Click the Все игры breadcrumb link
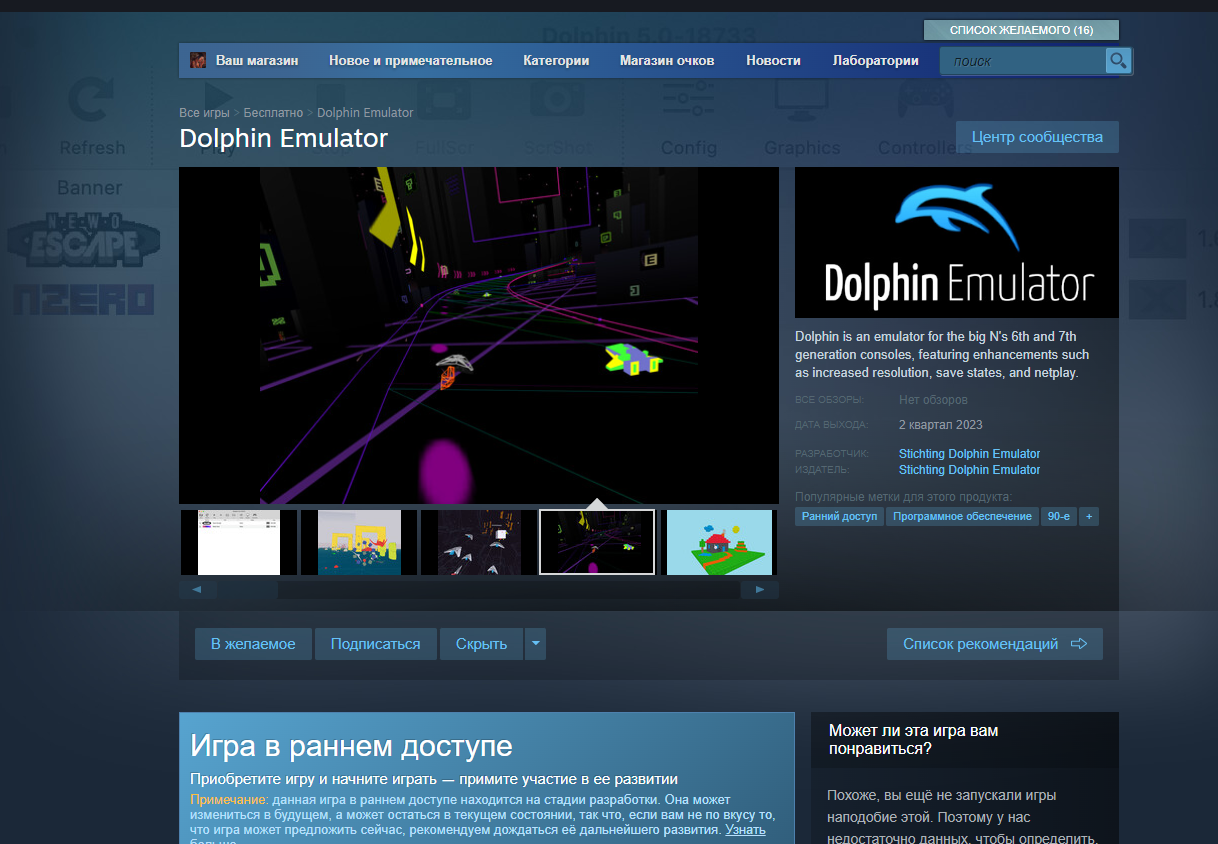The height and width of the screenshot is (844, 1218). click(x=205, y=113)
